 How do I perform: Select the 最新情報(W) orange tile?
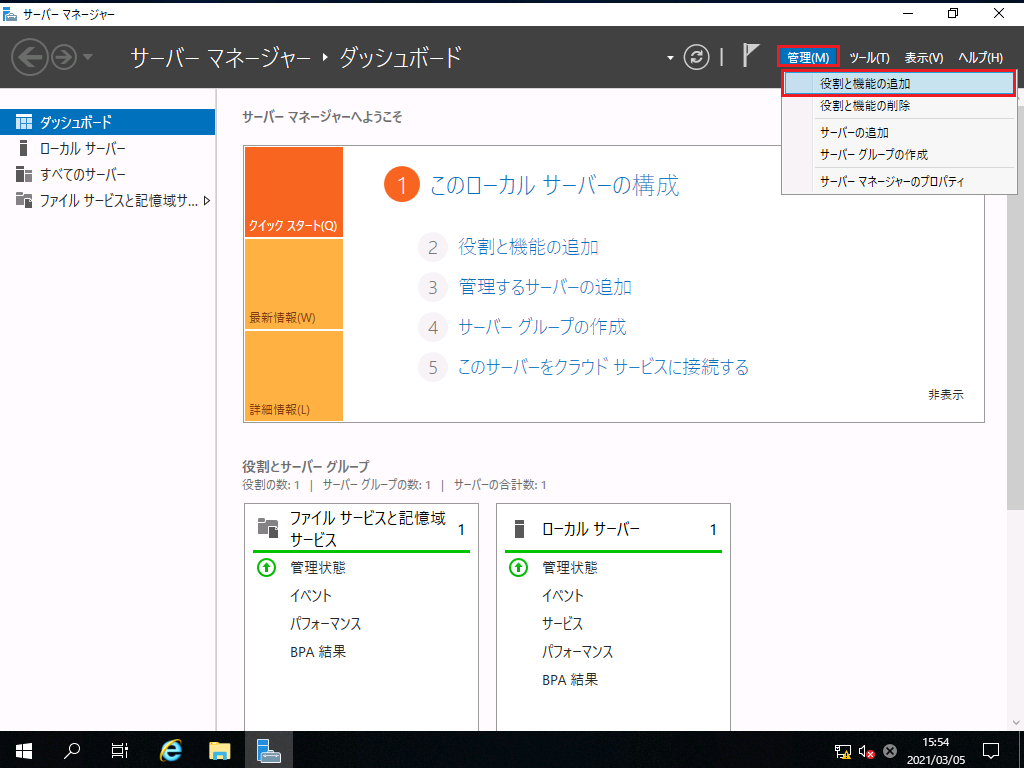click(x=293, y=285)
